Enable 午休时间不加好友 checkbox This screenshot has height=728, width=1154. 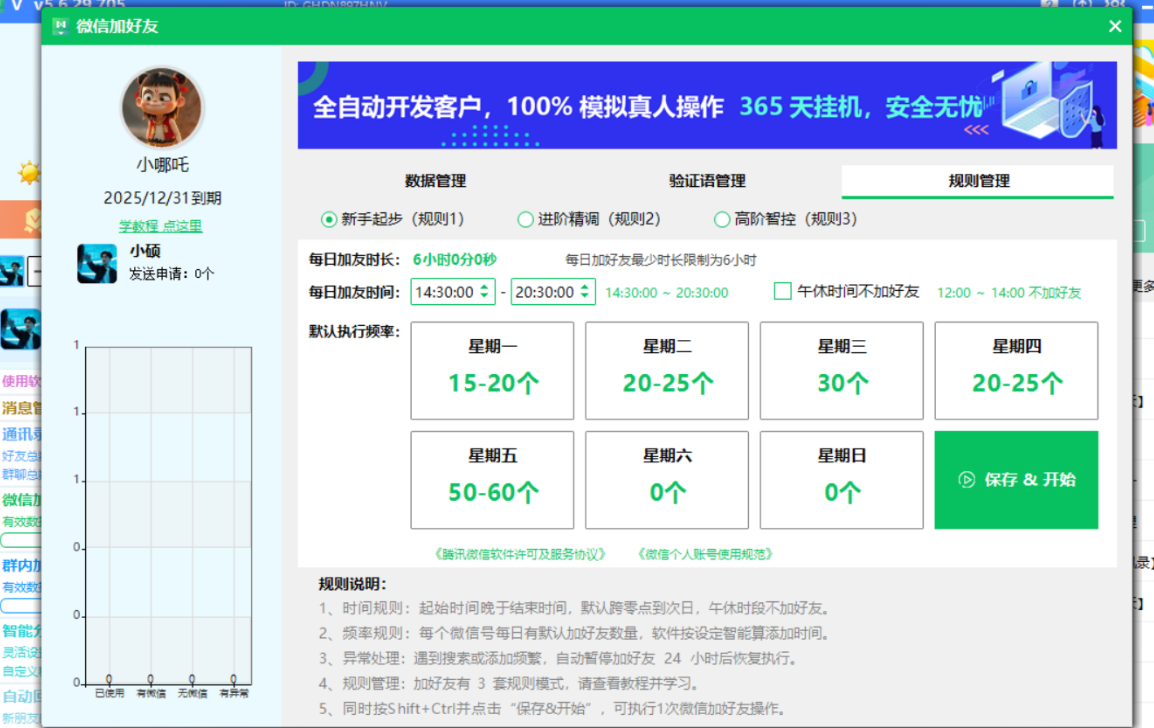(x=782, y=291)
